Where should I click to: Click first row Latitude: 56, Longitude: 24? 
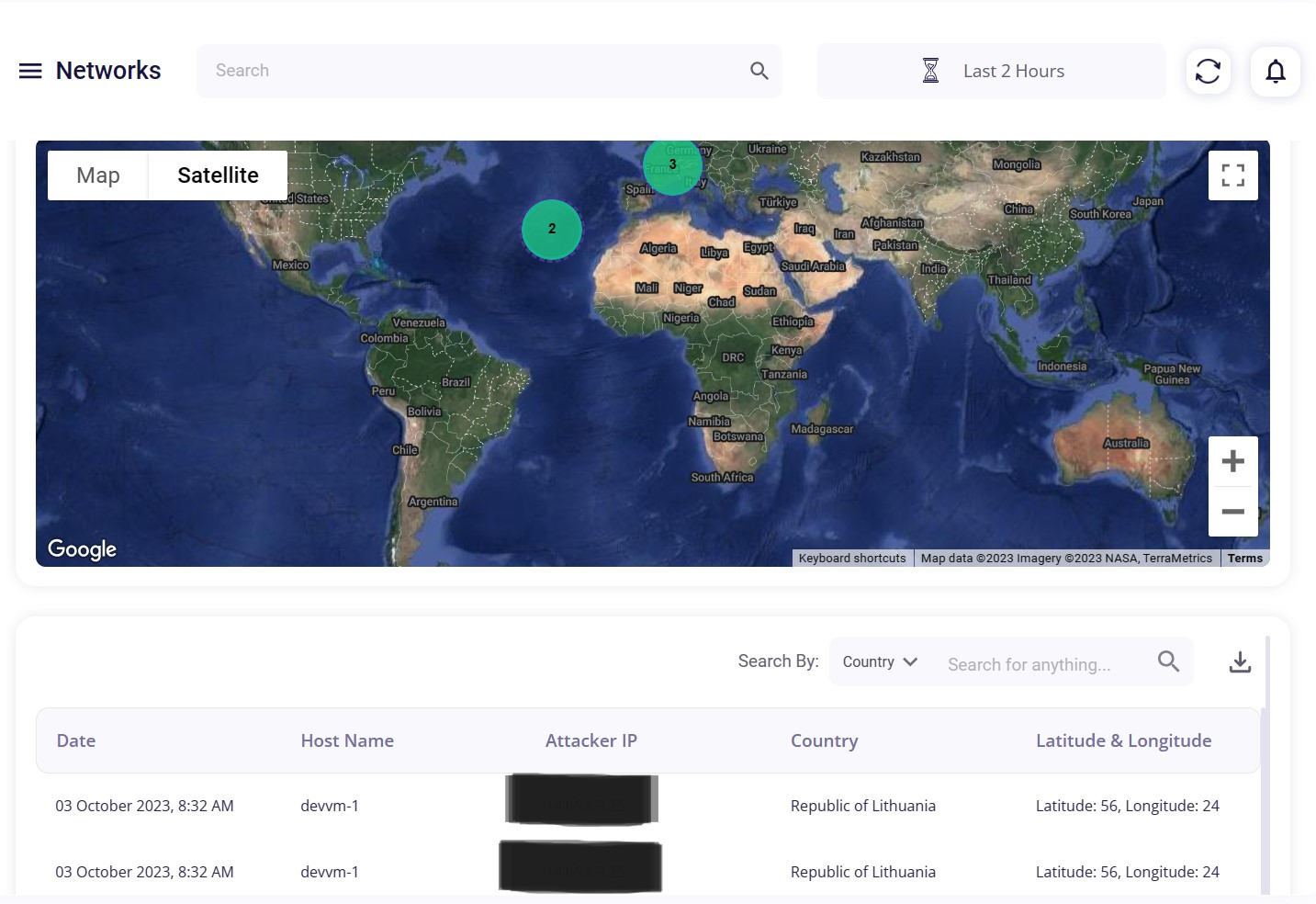(1128, 806)
